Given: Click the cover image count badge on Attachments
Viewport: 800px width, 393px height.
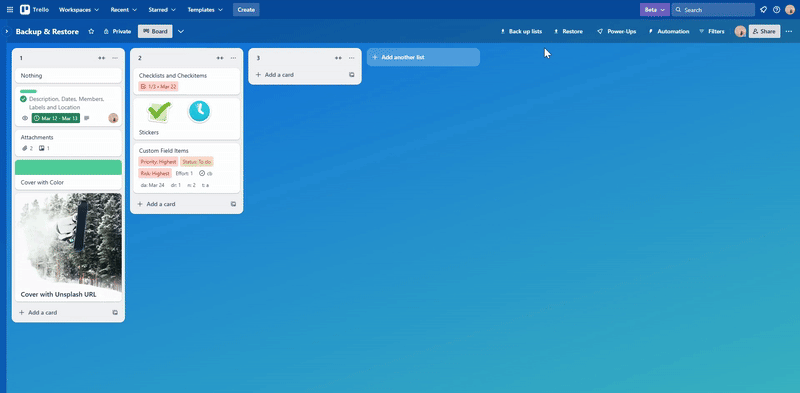Looking at the screenshot, I should (x=44, y=149).
